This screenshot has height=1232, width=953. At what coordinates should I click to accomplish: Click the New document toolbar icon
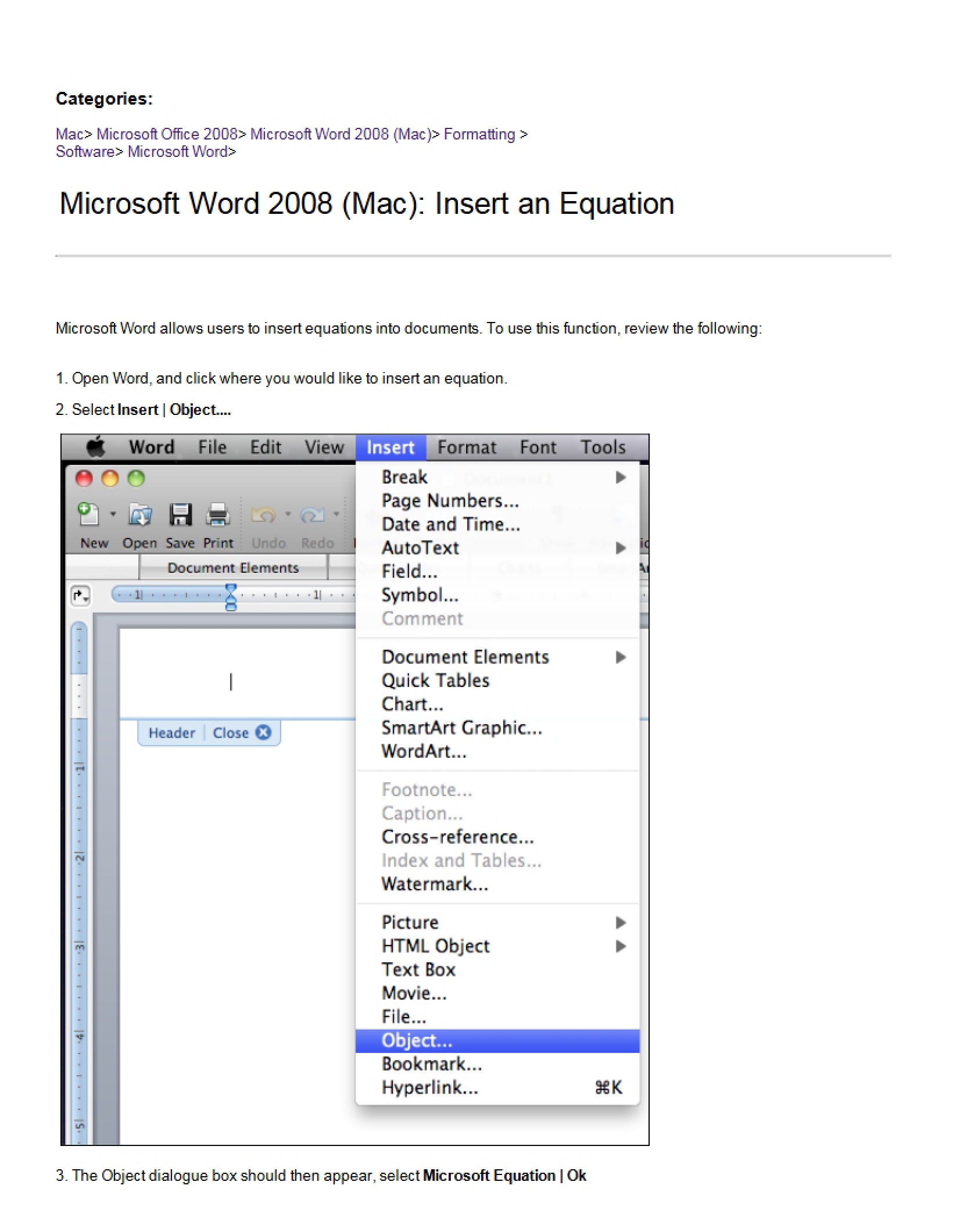click(x=89, y=514)
